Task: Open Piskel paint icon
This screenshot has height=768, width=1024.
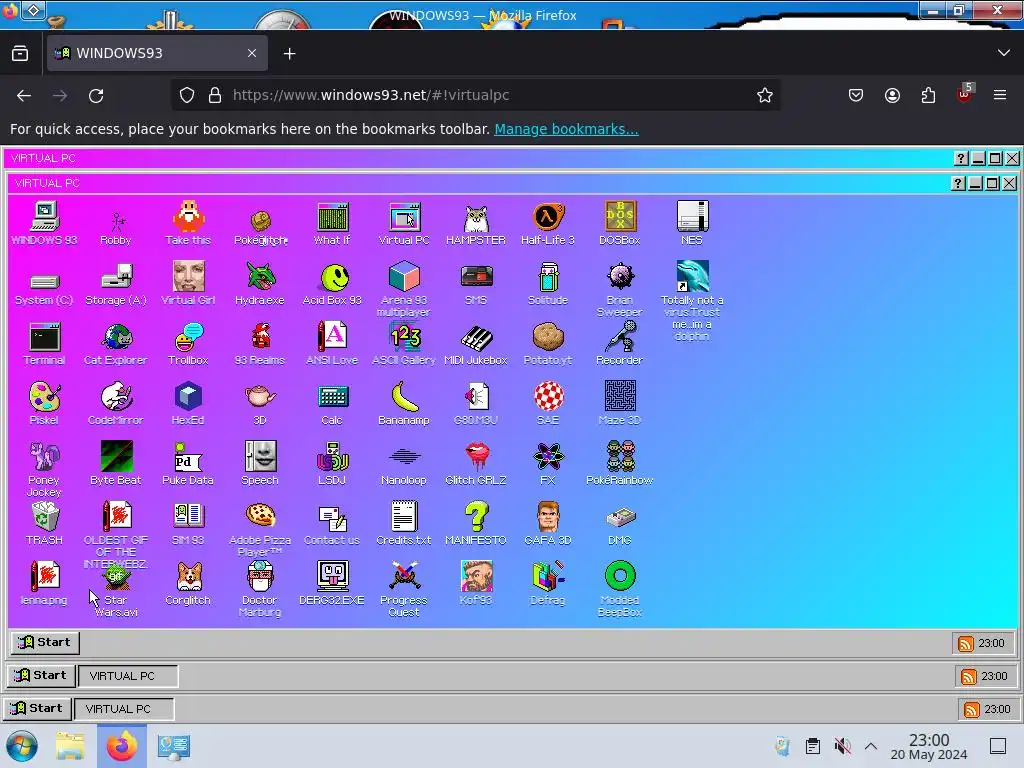Action: [x=44, y=404]
